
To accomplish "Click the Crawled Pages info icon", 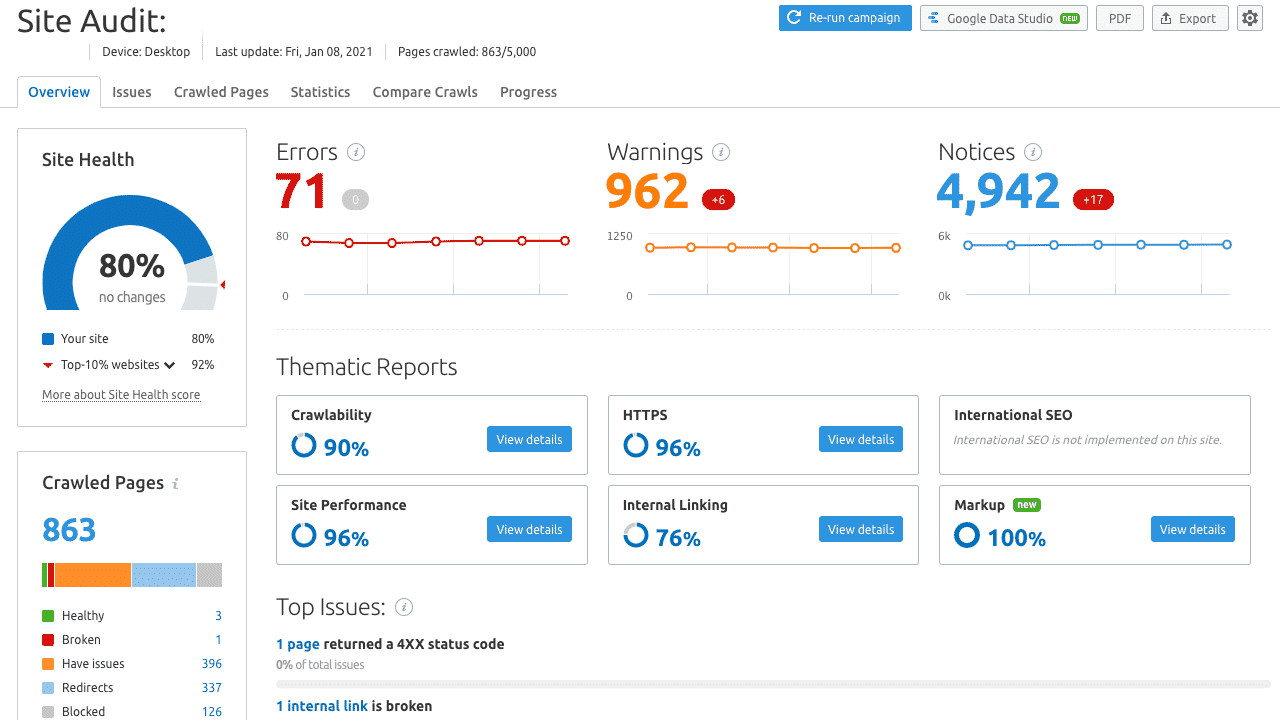I will (176, 483).
